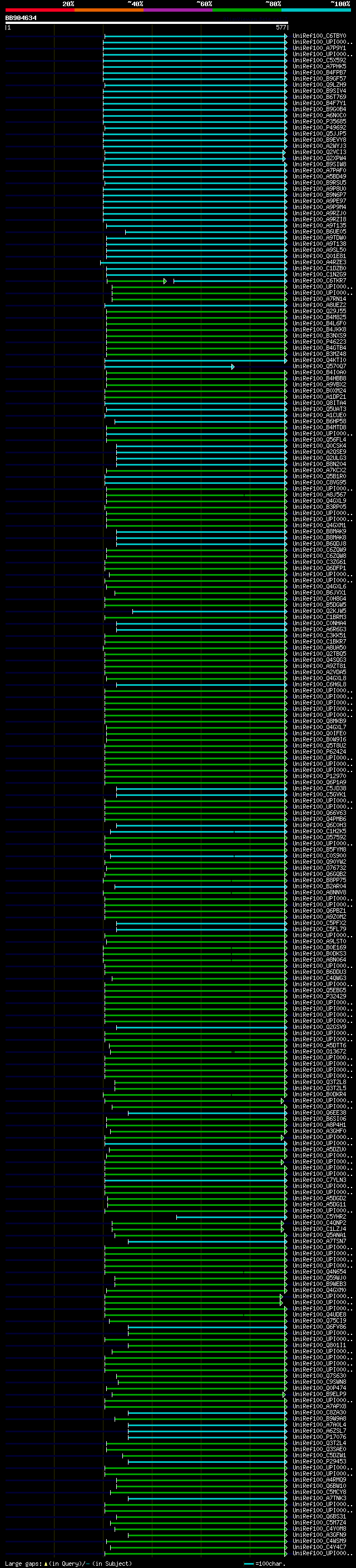This screenshot has width=356, height=1568.
Task: Open hit UniRef100_P35685
Action: (319, 121)
